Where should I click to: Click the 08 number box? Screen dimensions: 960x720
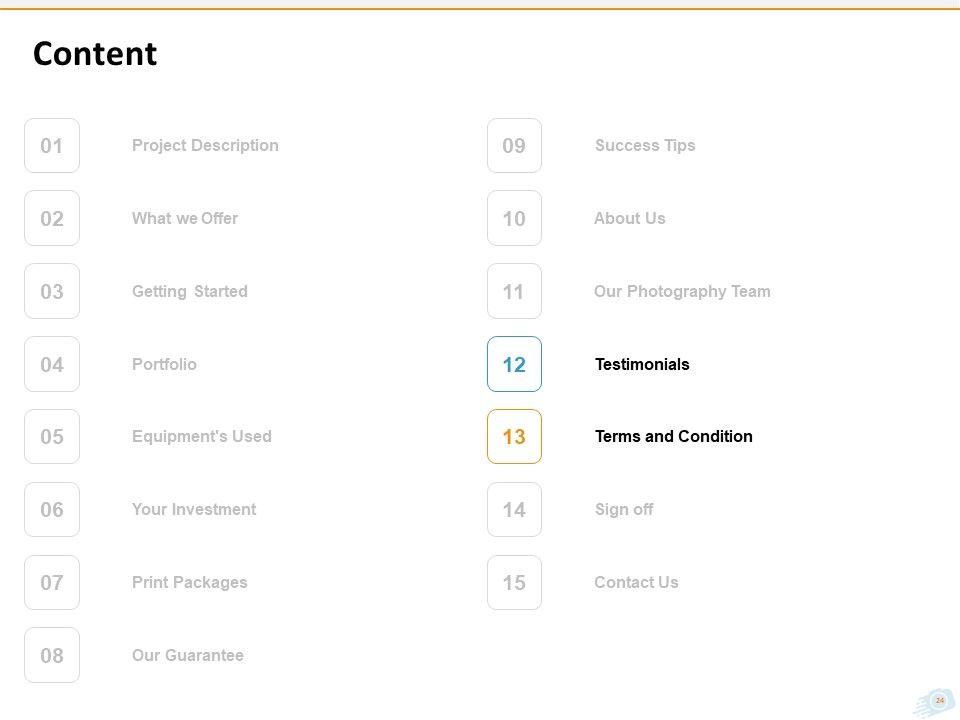click(x=52, y=655)
